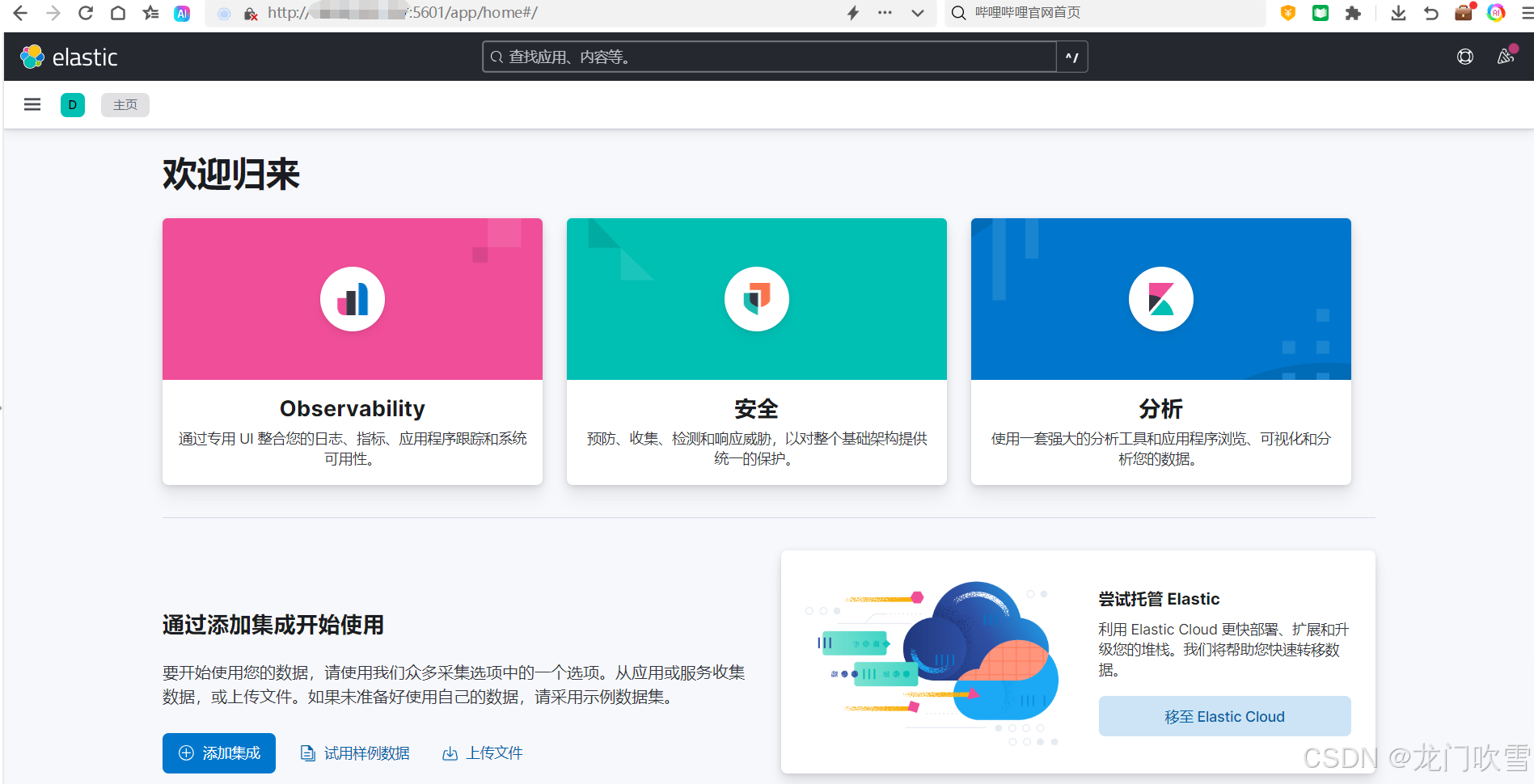Reload the page with the refresh icon
The height and width of the screenshot is (784, 1534).
86,13
